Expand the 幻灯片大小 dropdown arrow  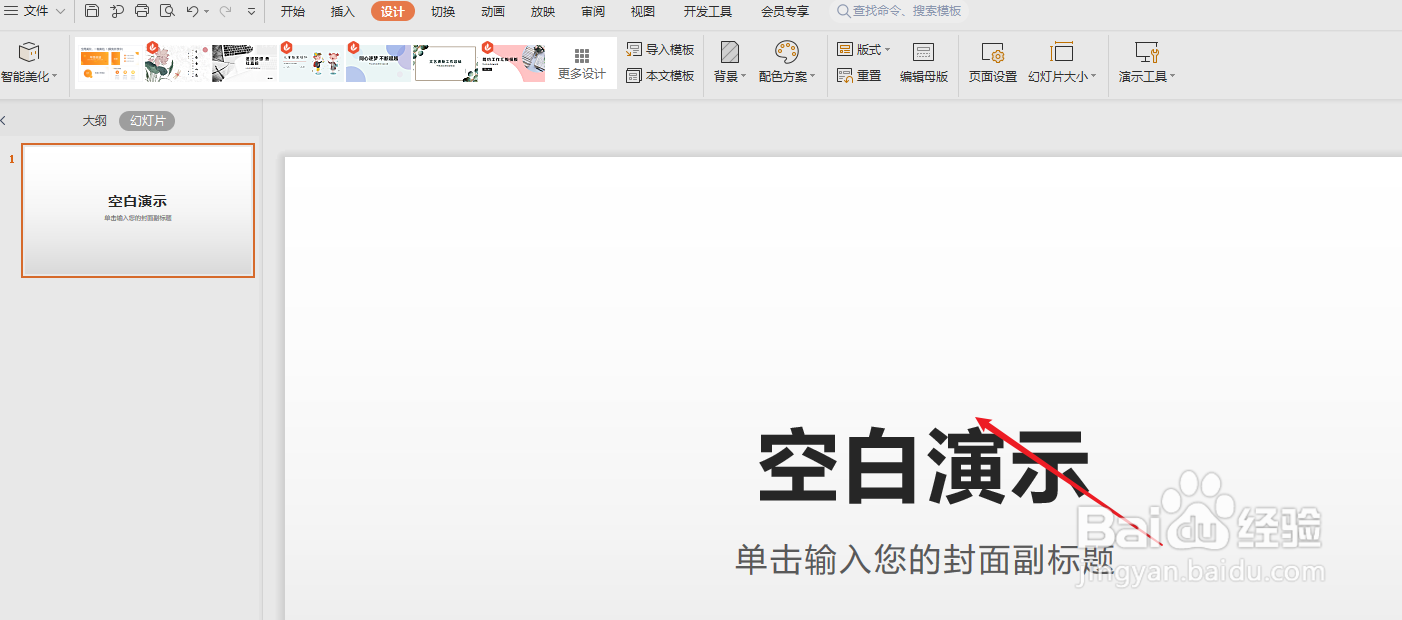tap(1093, 77)
